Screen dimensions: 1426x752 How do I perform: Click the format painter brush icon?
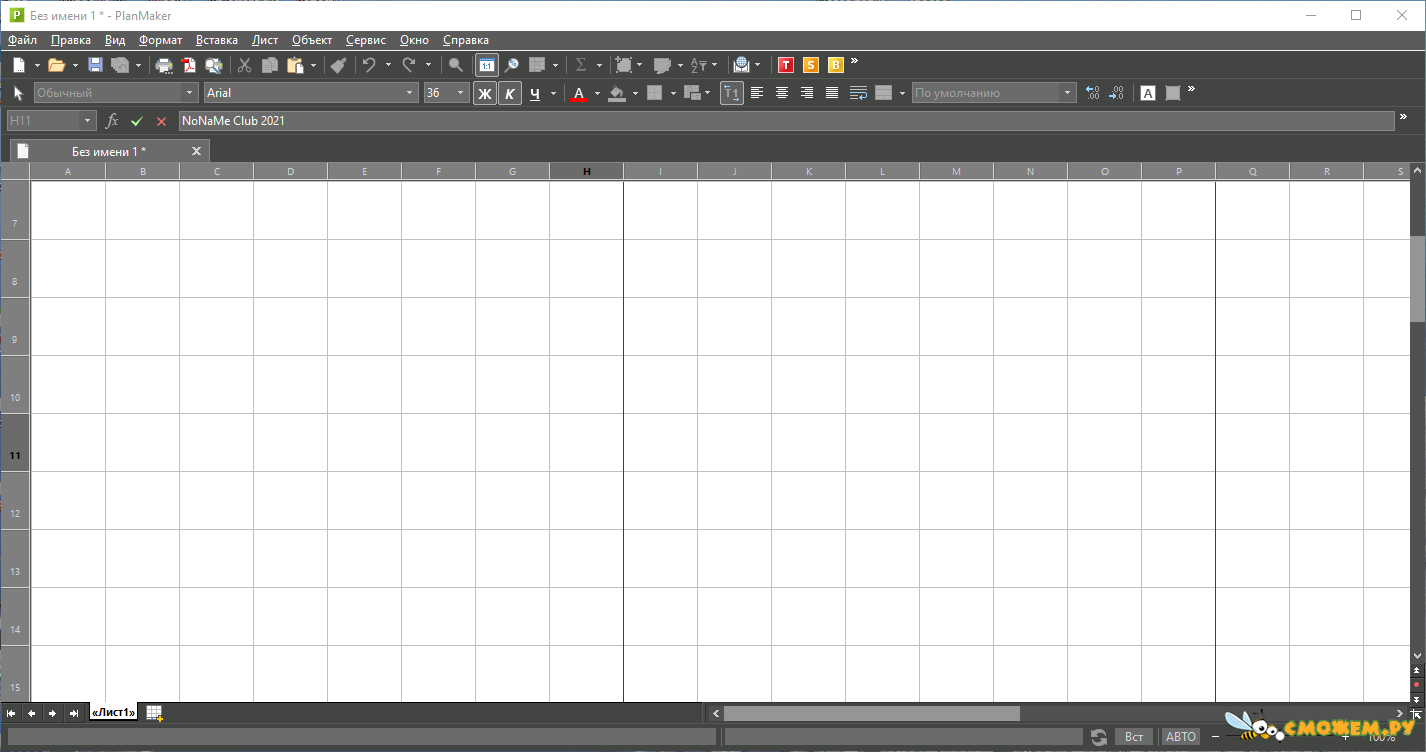click(x=338, y=65)
